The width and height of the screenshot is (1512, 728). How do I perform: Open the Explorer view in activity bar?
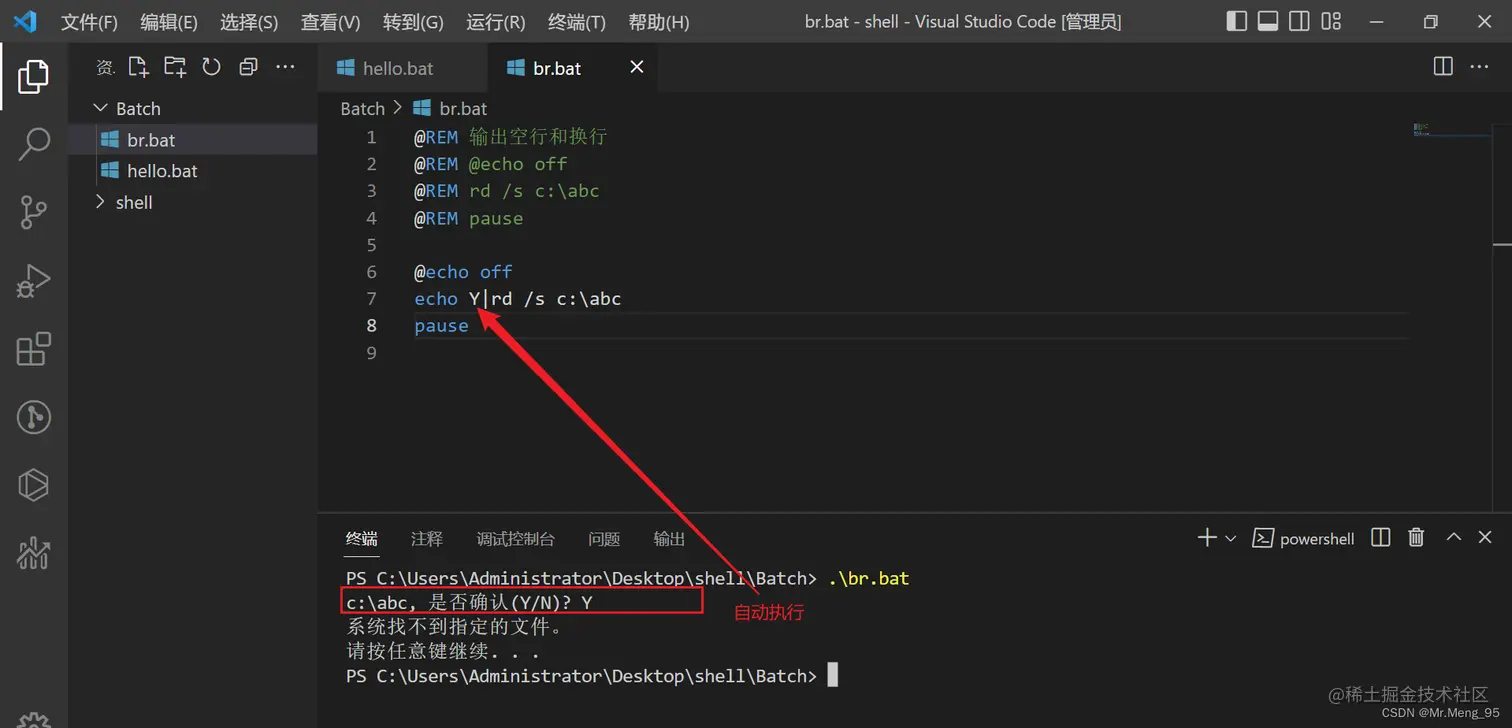tap(33, 77)
